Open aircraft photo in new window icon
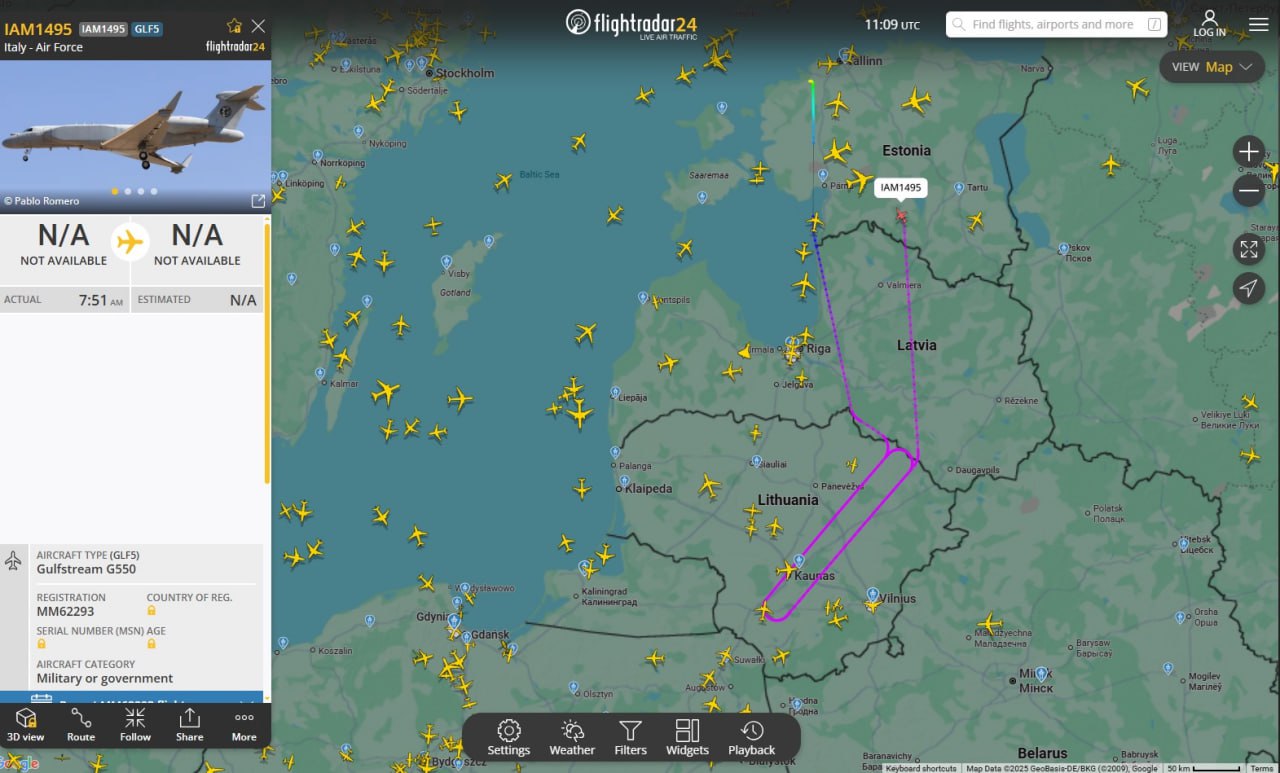This screenshot has height=773, width=1280. (x=258, y=201)
